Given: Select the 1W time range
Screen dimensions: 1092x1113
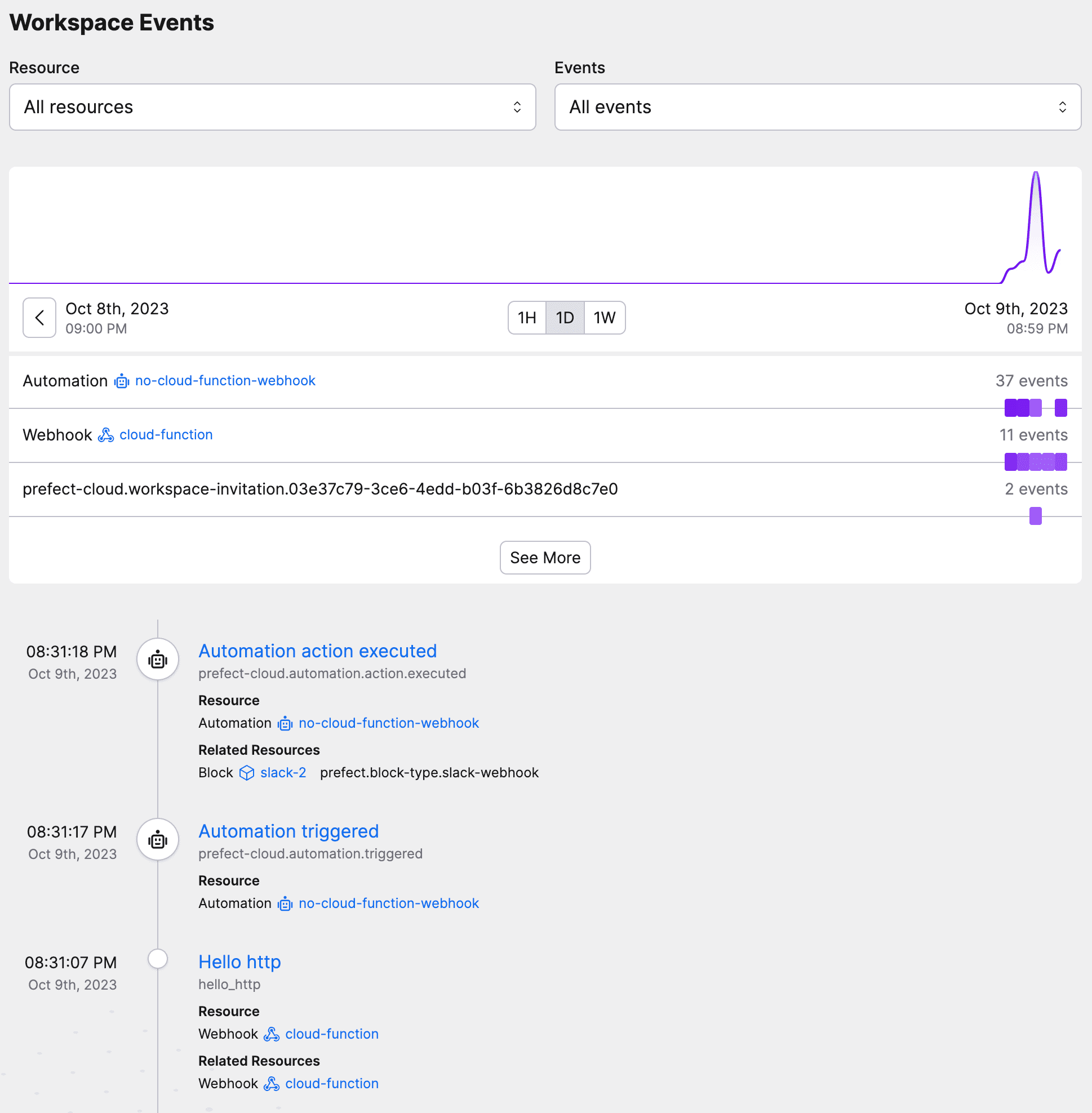Looking at the screenshot, I should pyautogui.click(x=604, y=318).
